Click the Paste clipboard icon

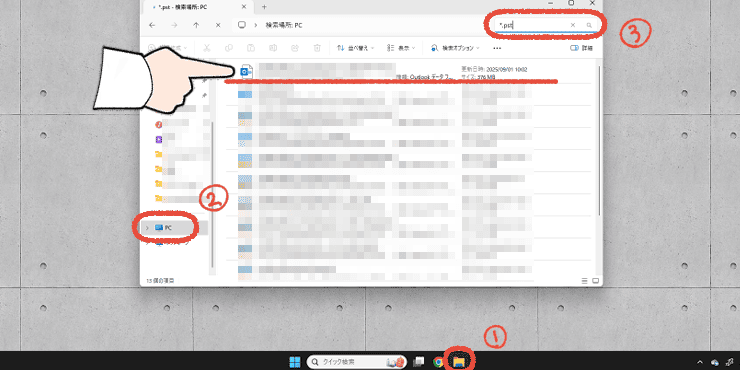tap(251, 48)
